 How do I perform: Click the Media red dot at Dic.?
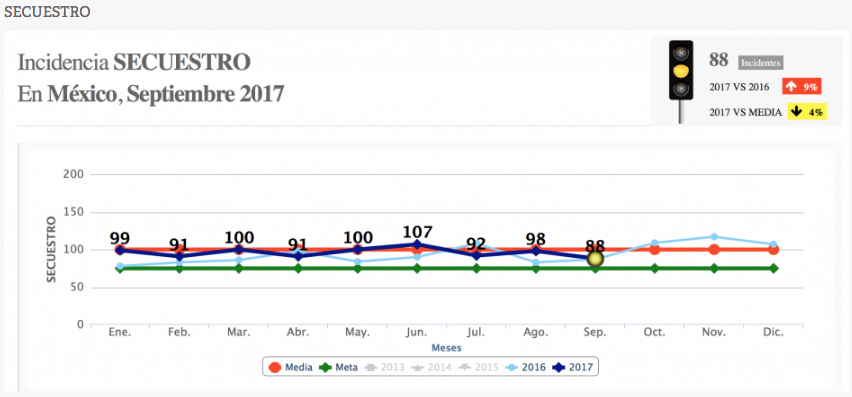tap(773, 249)
